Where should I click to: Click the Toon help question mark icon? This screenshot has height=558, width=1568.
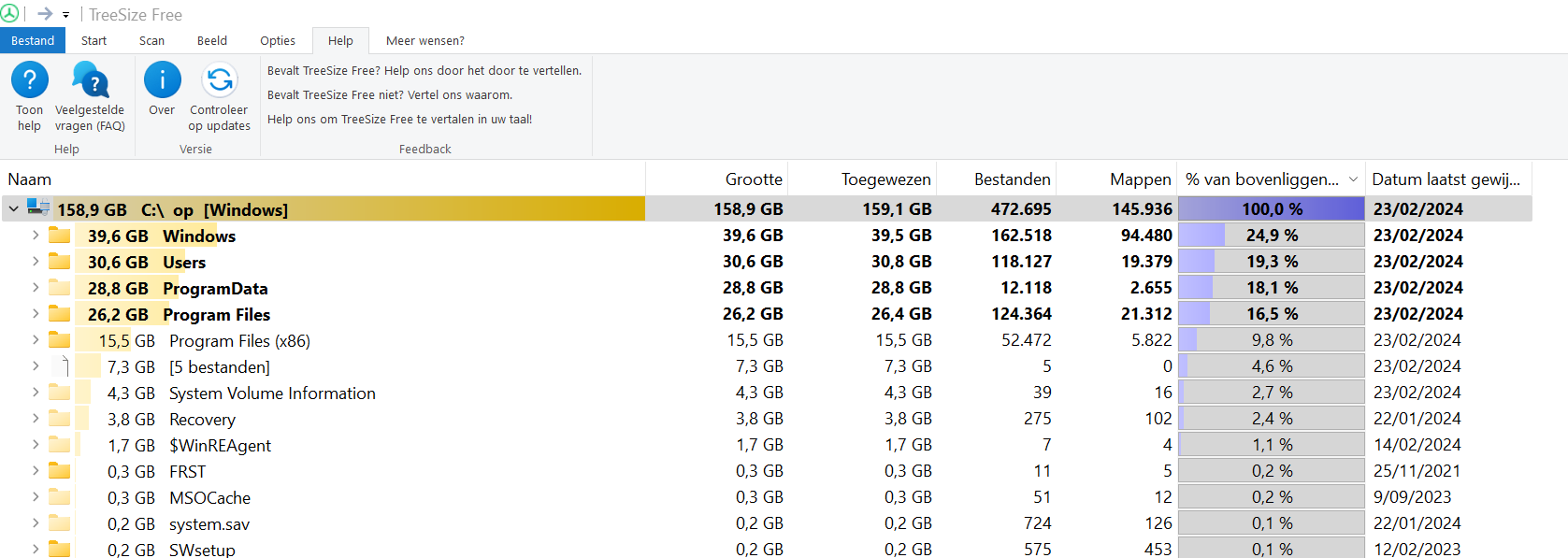coord(30,80)
